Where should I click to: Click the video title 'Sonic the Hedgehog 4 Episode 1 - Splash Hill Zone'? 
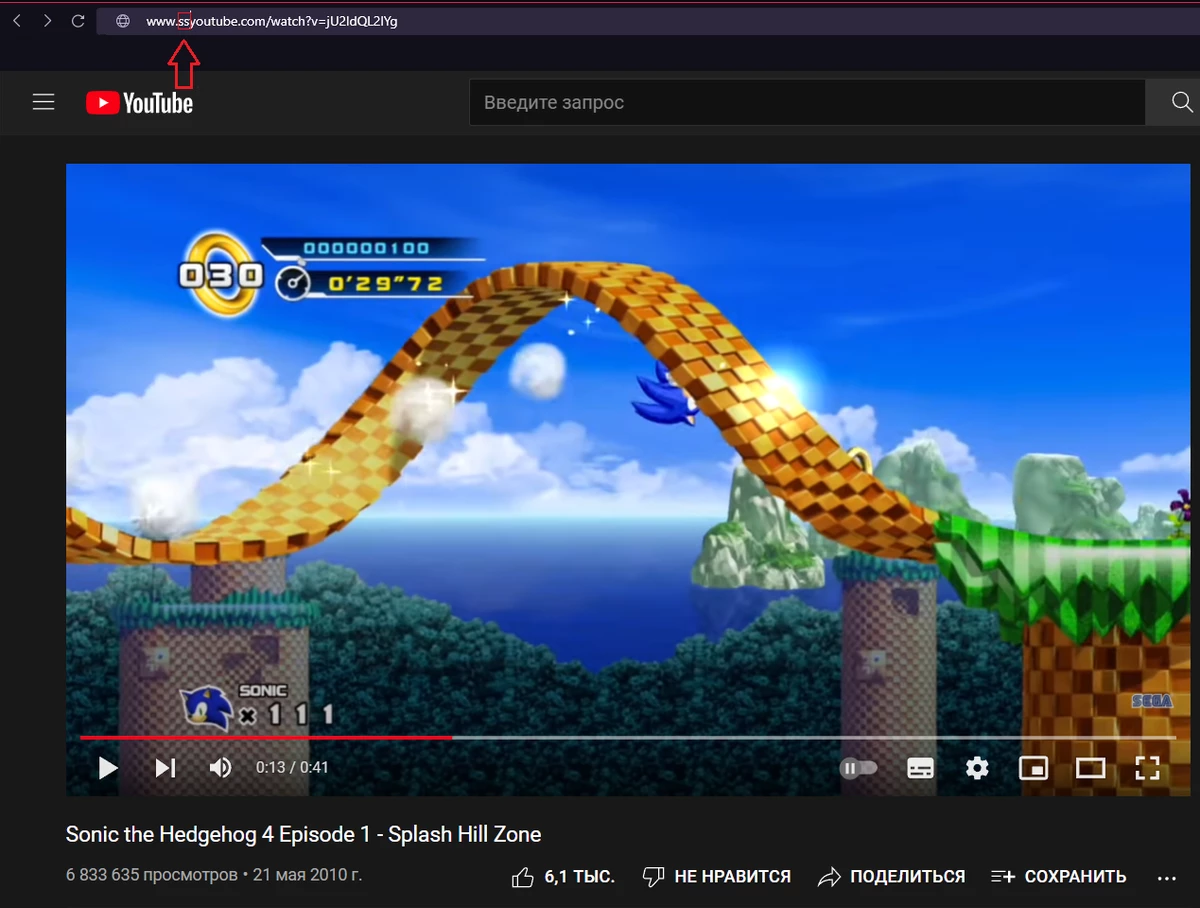pos(304,834)
